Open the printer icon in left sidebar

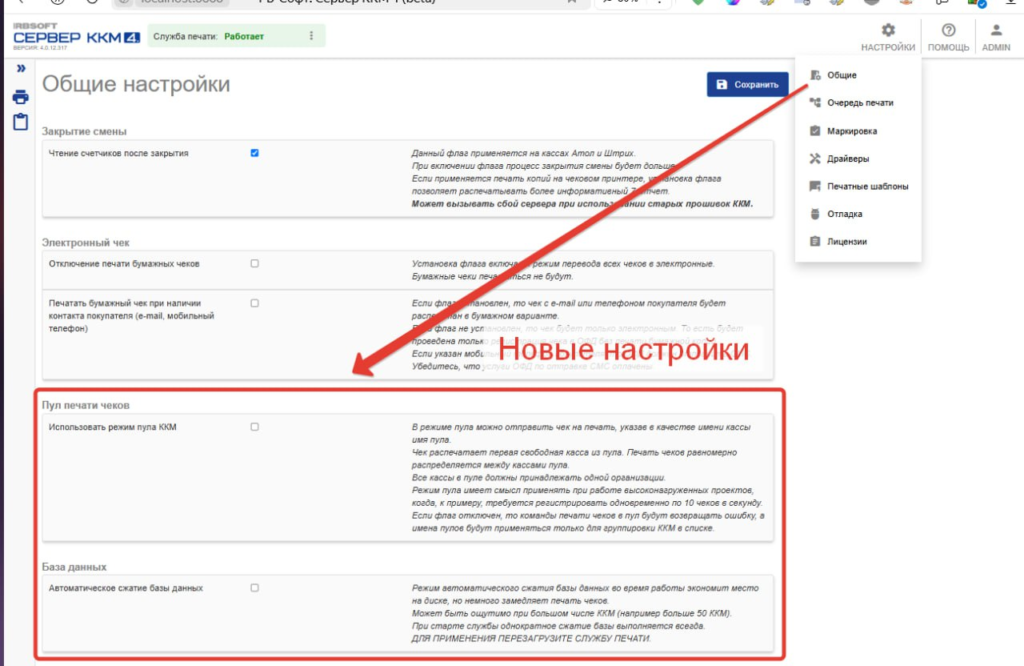[20, 97]
